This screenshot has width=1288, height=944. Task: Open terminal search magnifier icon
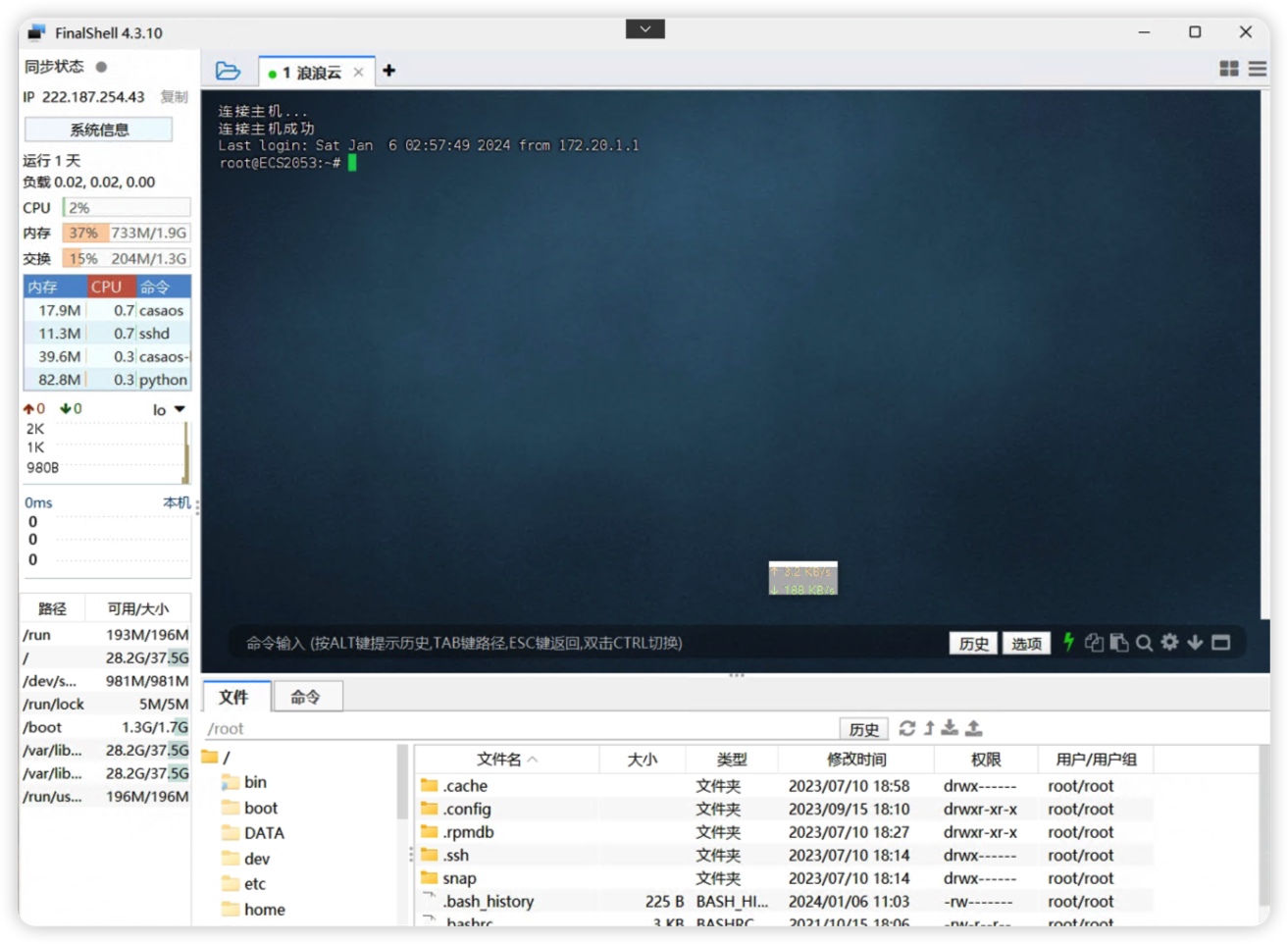point(1144,643)
